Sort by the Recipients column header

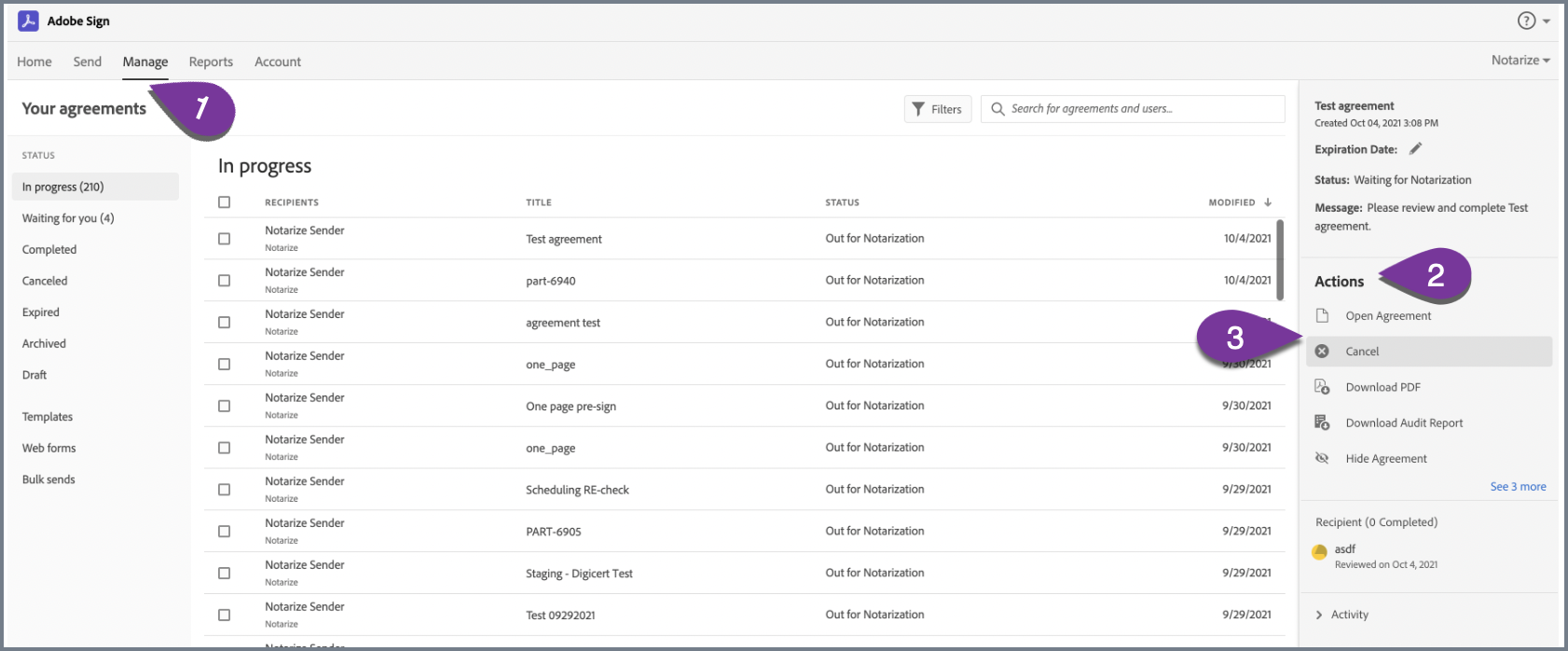(x=292, y=202)
